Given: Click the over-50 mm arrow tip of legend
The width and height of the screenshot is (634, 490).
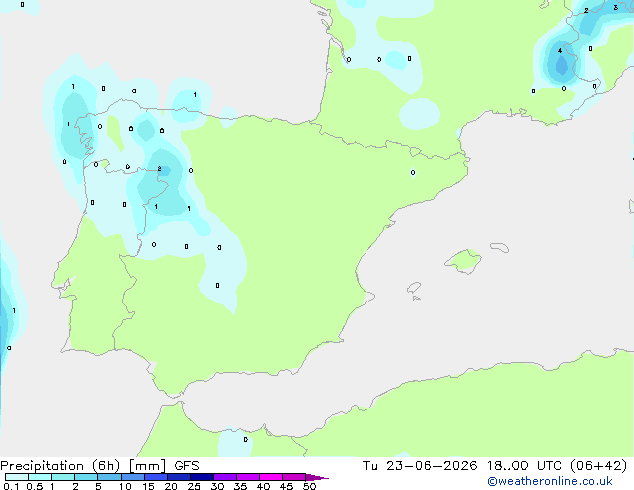Looking at the screenshot, I should (x=317, y=477).
